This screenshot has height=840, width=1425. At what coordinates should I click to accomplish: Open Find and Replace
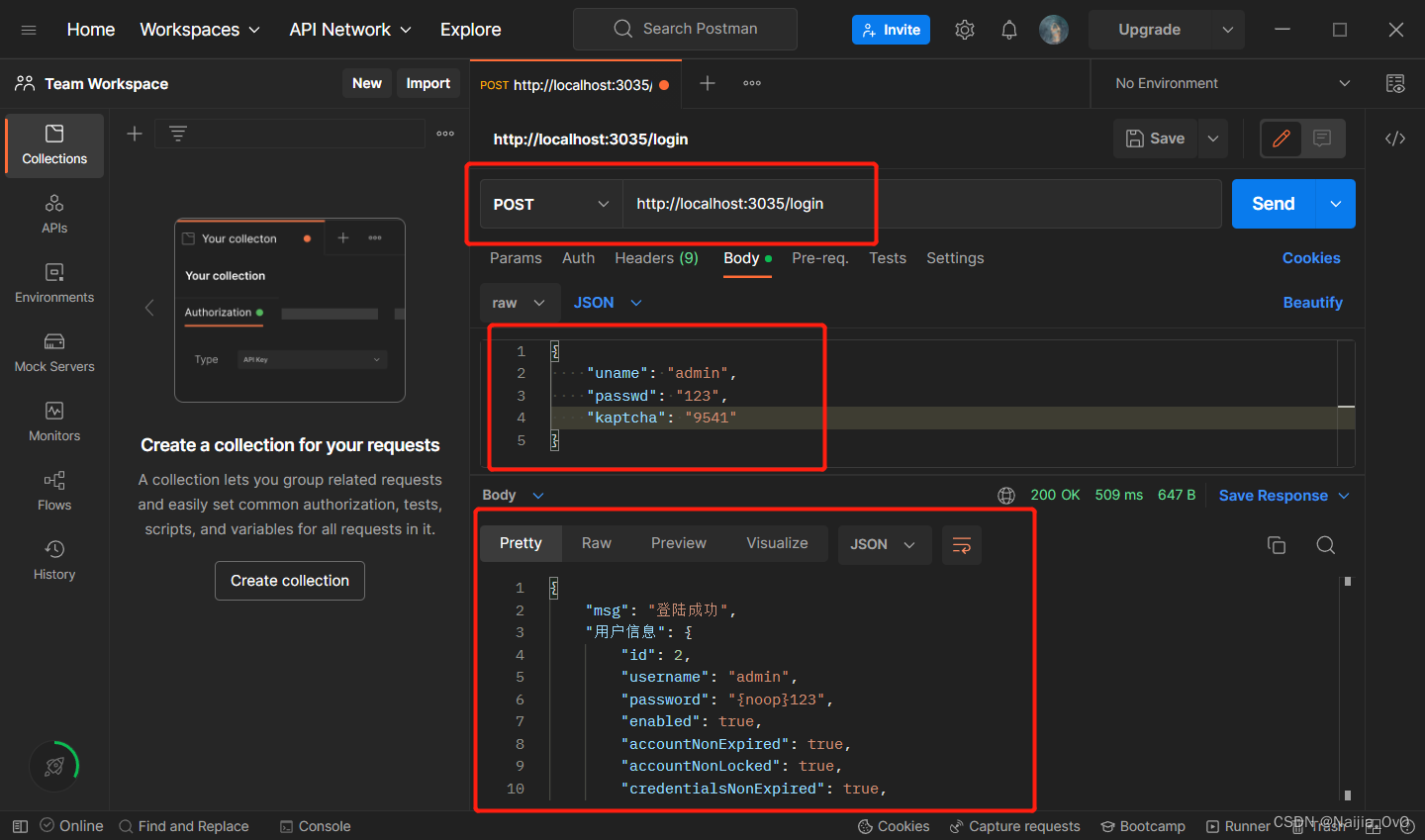click(184, 826)
